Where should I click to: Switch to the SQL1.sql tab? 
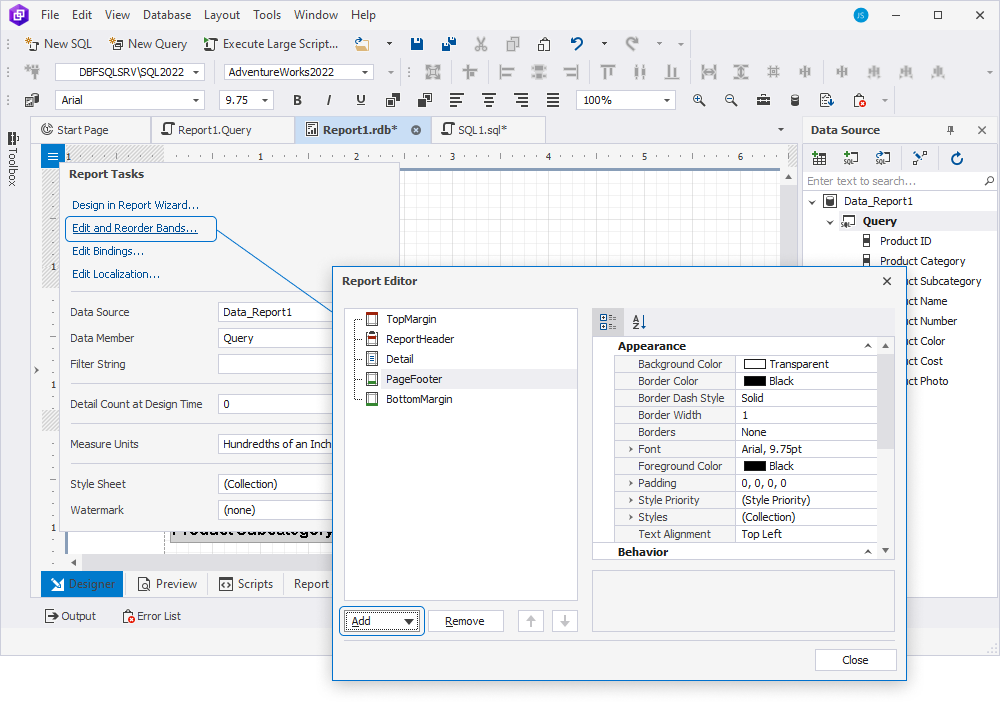click(488, 130)
